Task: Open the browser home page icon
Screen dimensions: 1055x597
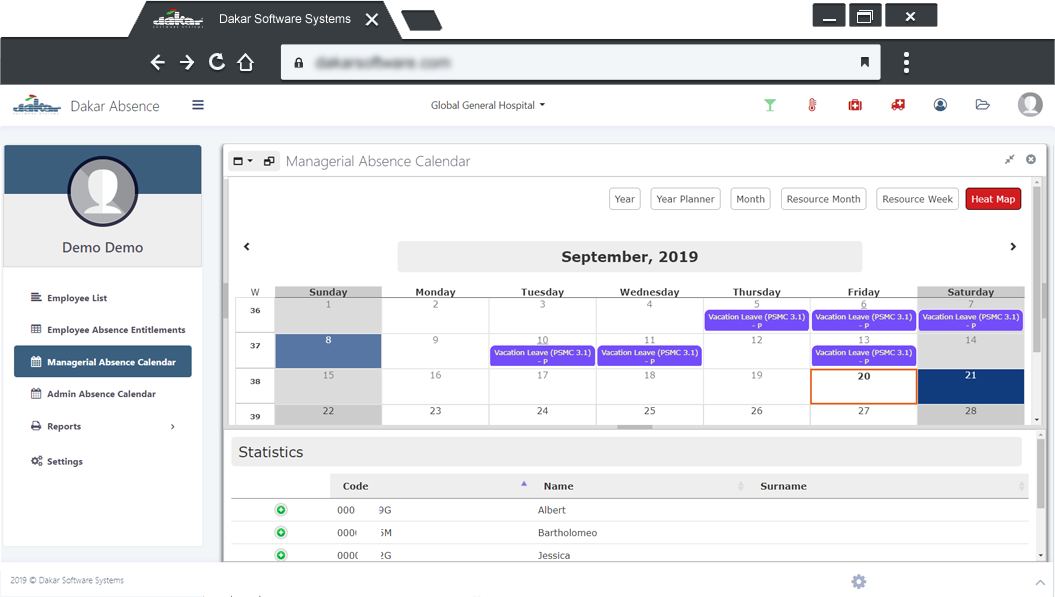Action: click(x=246, y=63)
